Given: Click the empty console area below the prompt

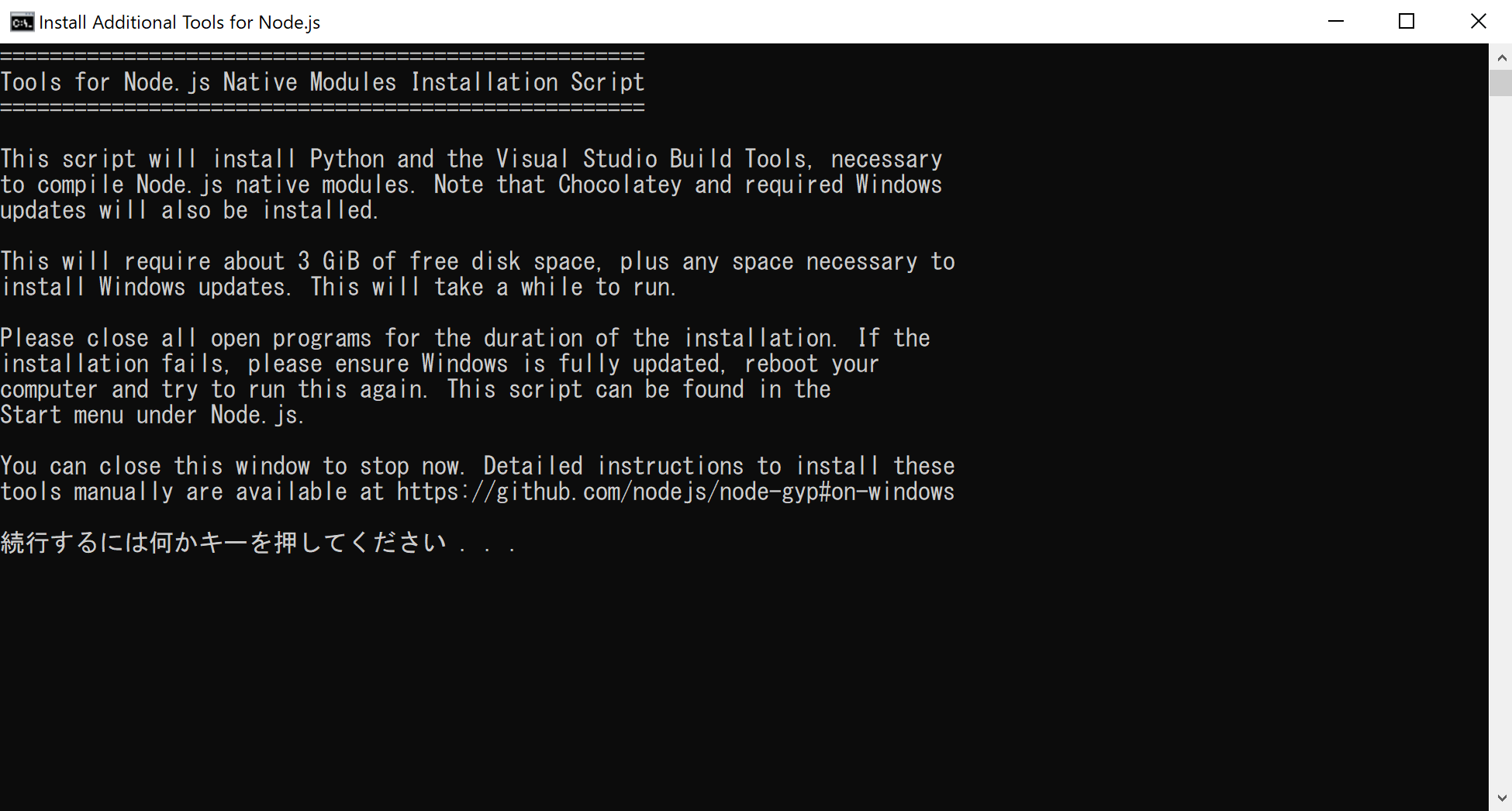Looking at the screenshot, I should 698,682.
